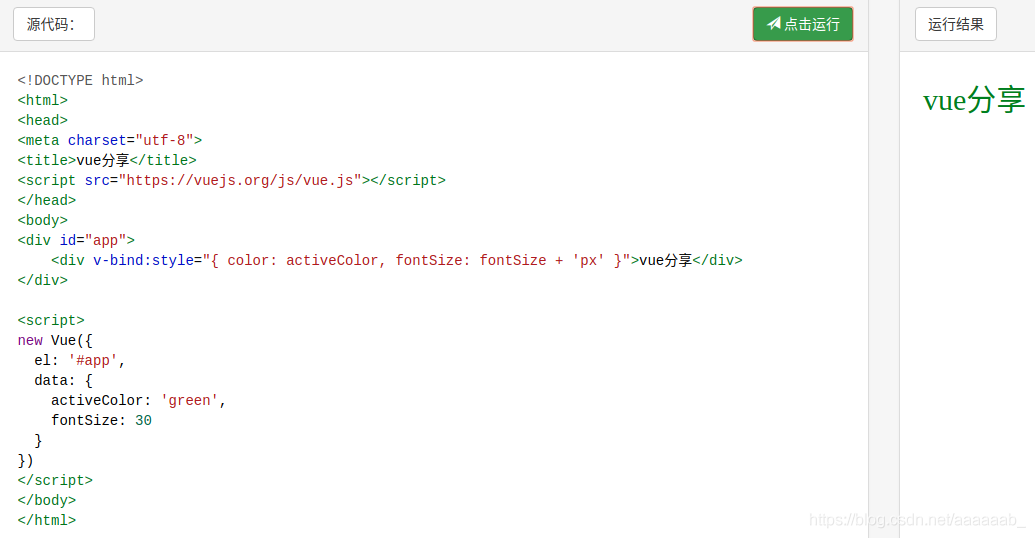
Task: Click the v-bind:style attribute in code
Action: click(144, 260)
